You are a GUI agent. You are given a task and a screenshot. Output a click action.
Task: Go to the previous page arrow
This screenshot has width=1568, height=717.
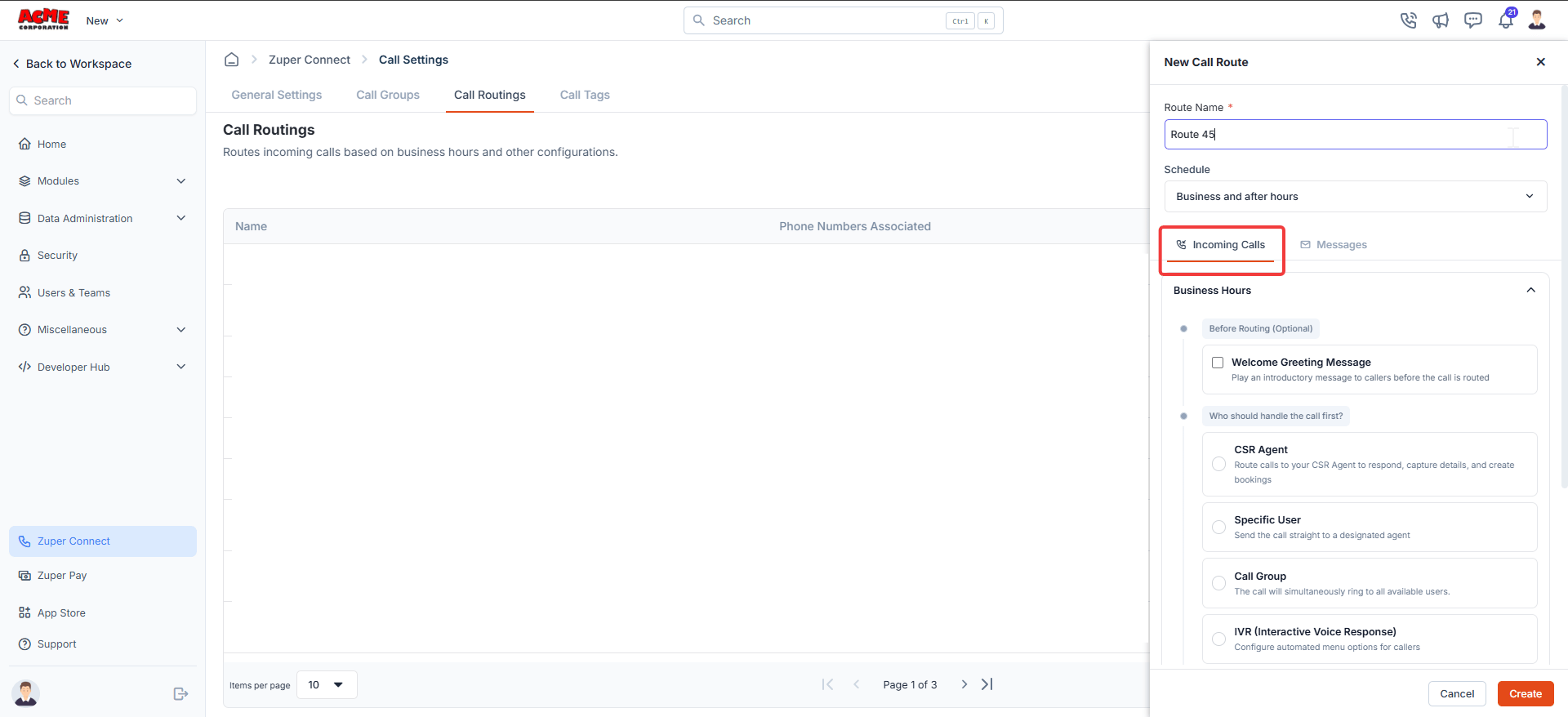coord(857,684)
